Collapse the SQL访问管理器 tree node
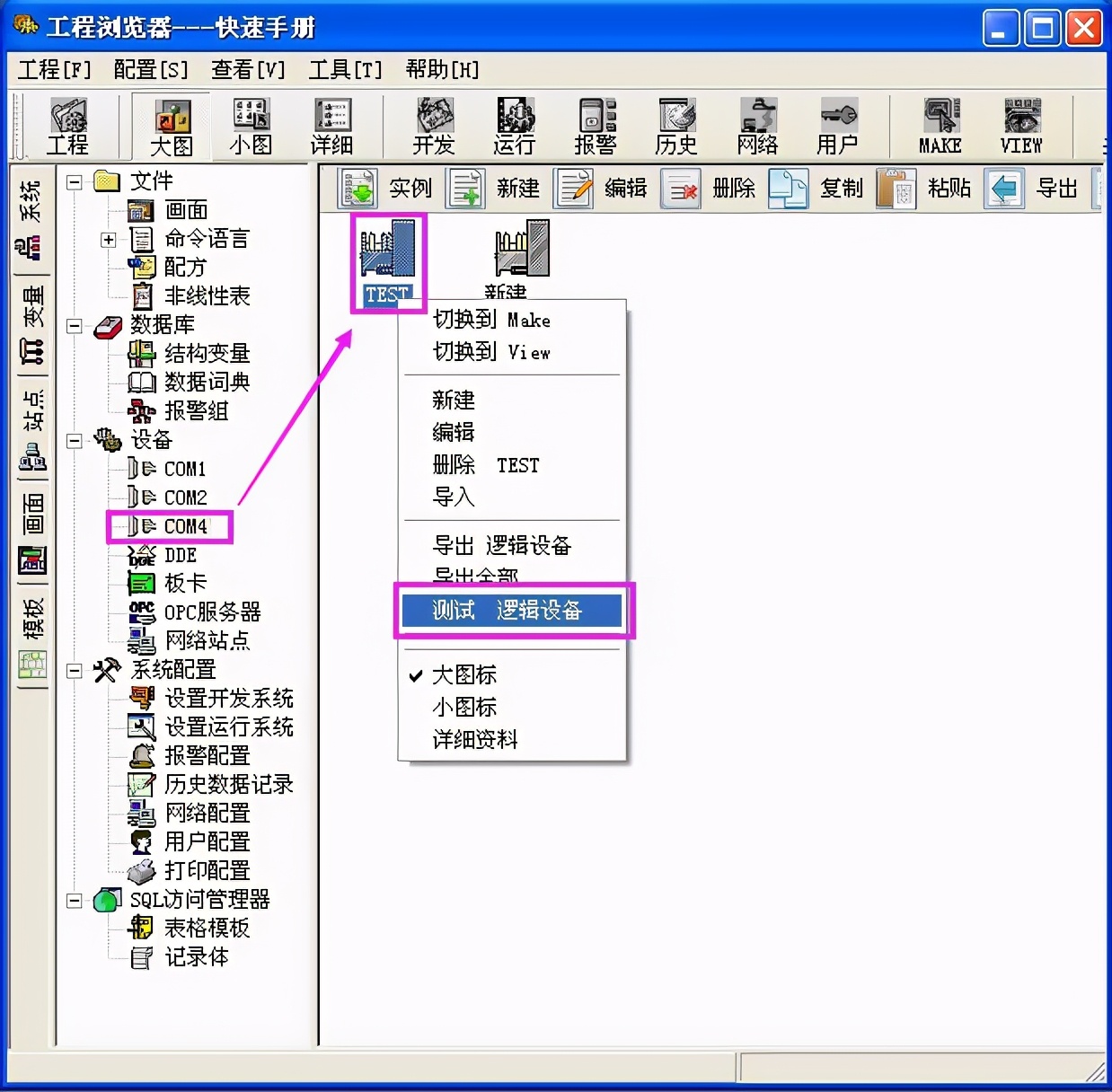This screenshot has height=1092, width=1112. click(x=76, y=899)
